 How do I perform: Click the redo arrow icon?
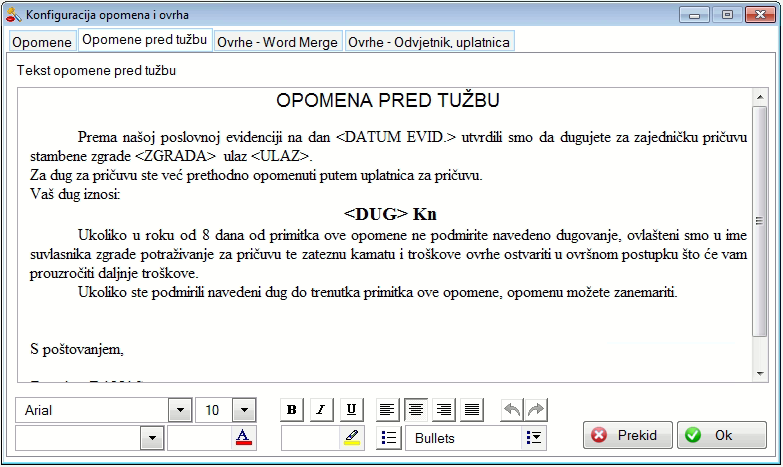[x=536, y=409]
